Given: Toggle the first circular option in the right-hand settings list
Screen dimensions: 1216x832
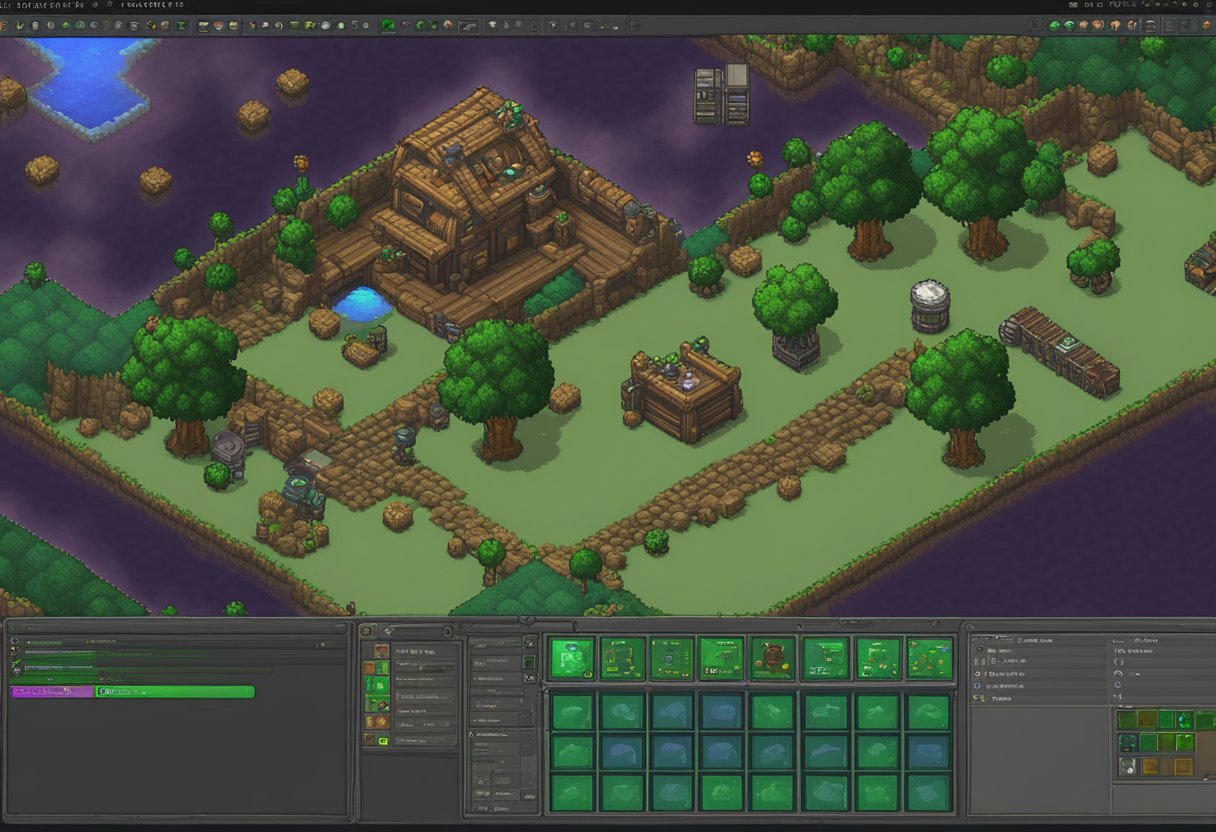Looking at the screenshot, I should tap(979, 650).
